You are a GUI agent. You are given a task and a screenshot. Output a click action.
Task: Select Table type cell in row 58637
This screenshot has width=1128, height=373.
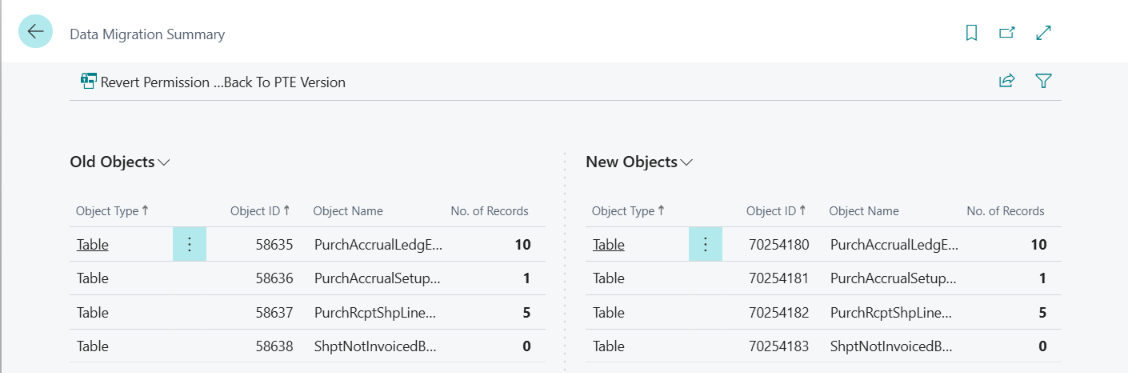(x=93, y=313)
